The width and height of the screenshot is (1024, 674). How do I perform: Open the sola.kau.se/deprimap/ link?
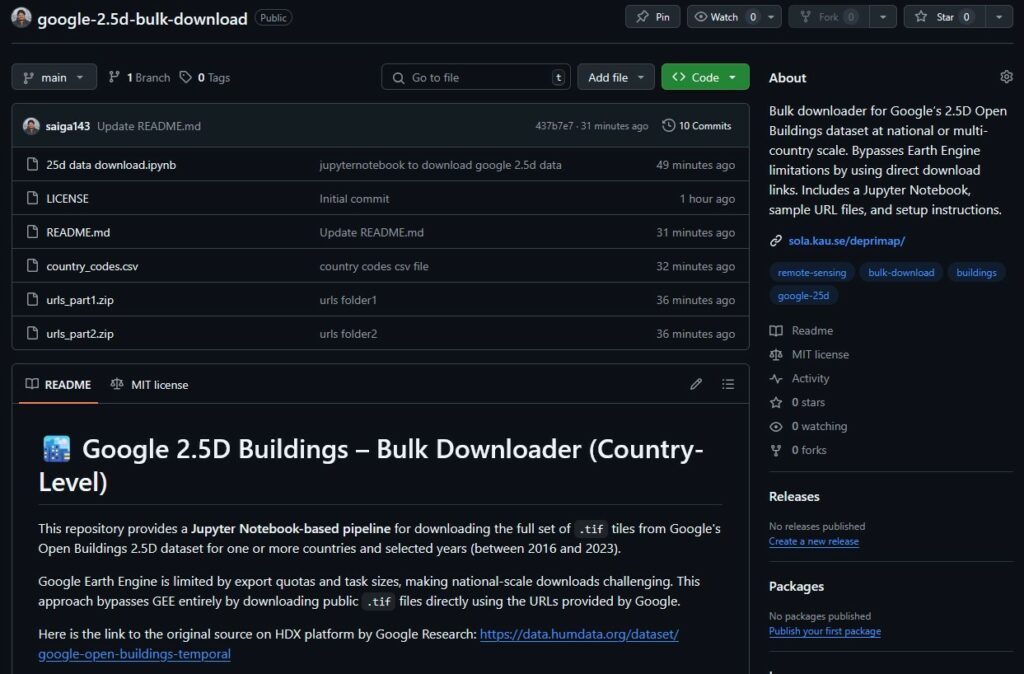pyautogui.click(x=846, y=241)
